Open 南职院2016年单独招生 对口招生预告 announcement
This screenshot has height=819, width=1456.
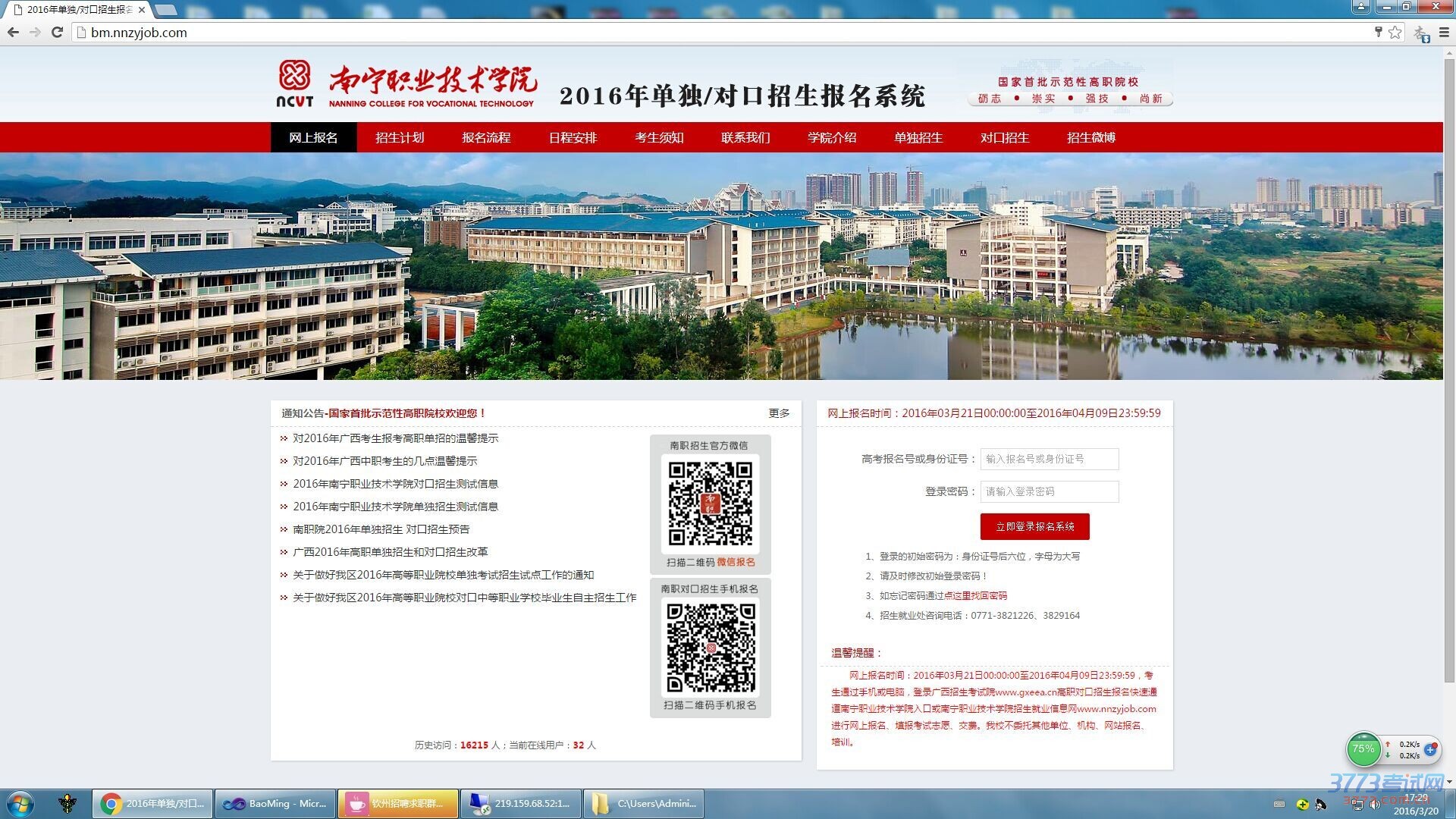click(x=381, y=529)
